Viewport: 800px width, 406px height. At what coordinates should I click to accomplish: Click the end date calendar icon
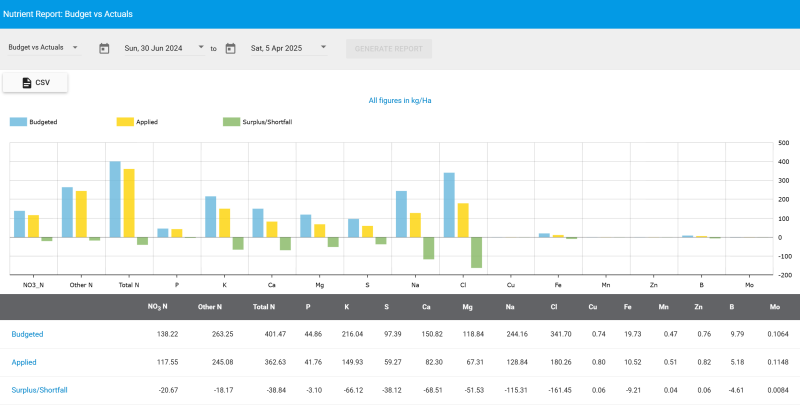[x=230, y=48]
